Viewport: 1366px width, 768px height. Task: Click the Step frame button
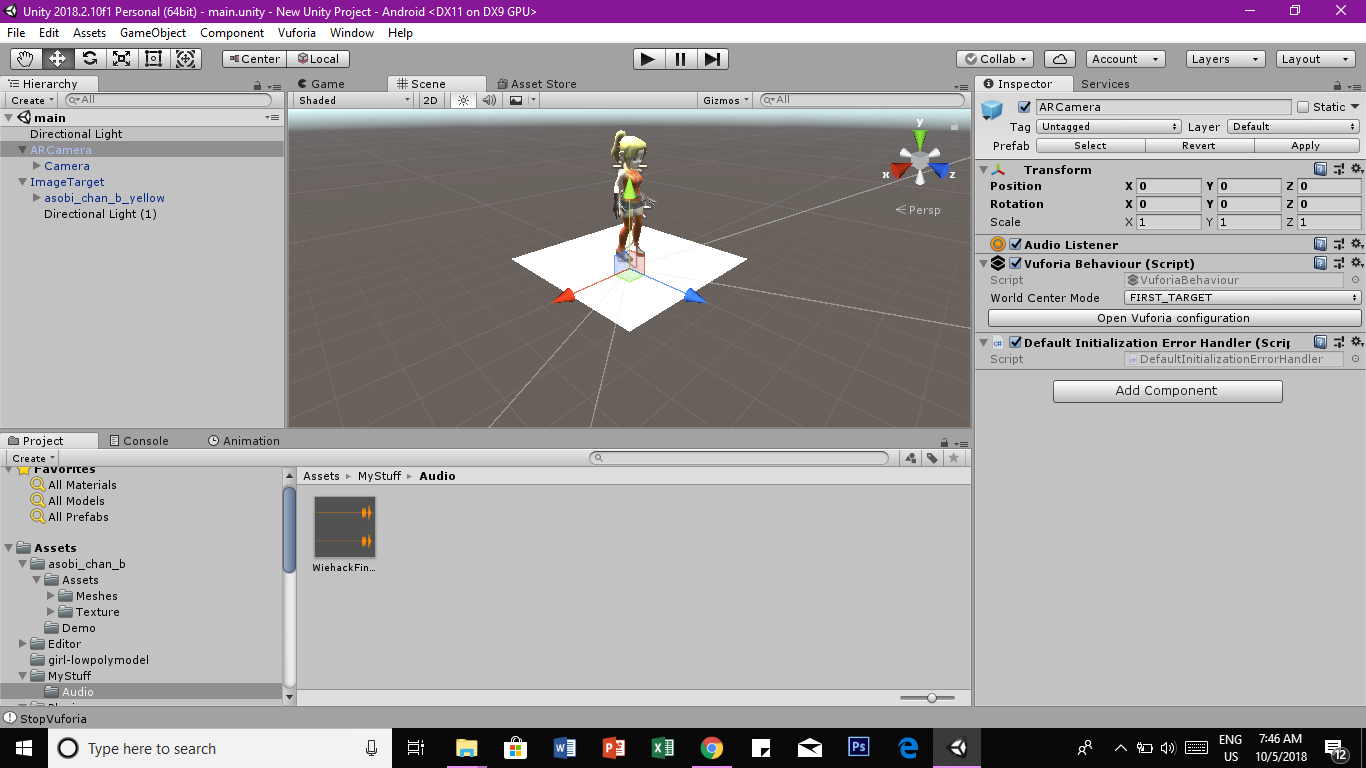(711, 59)
